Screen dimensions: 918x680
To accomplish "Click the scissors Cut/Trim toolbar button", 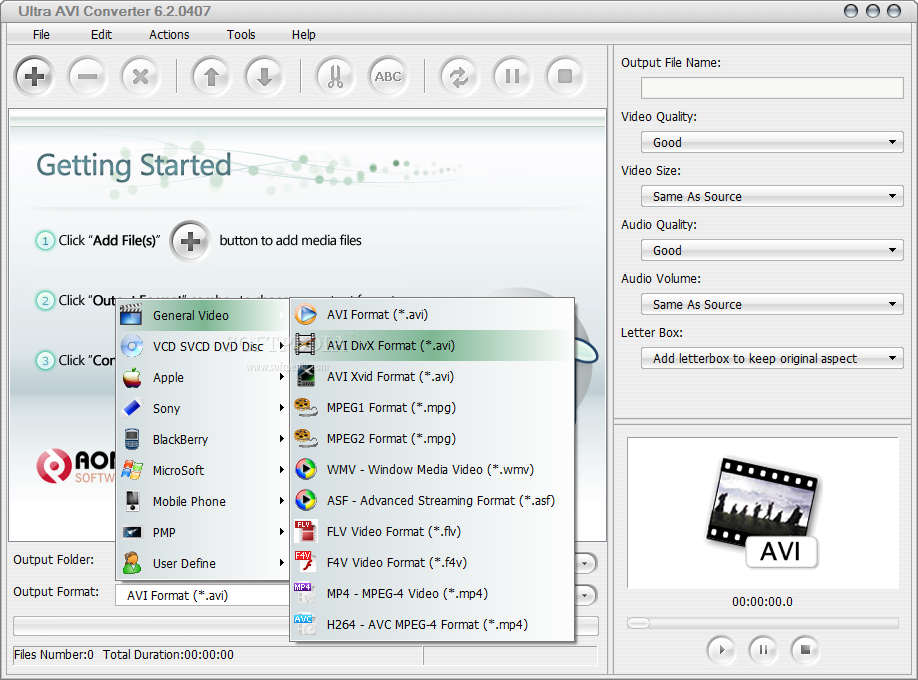I will tap(335, 76).
